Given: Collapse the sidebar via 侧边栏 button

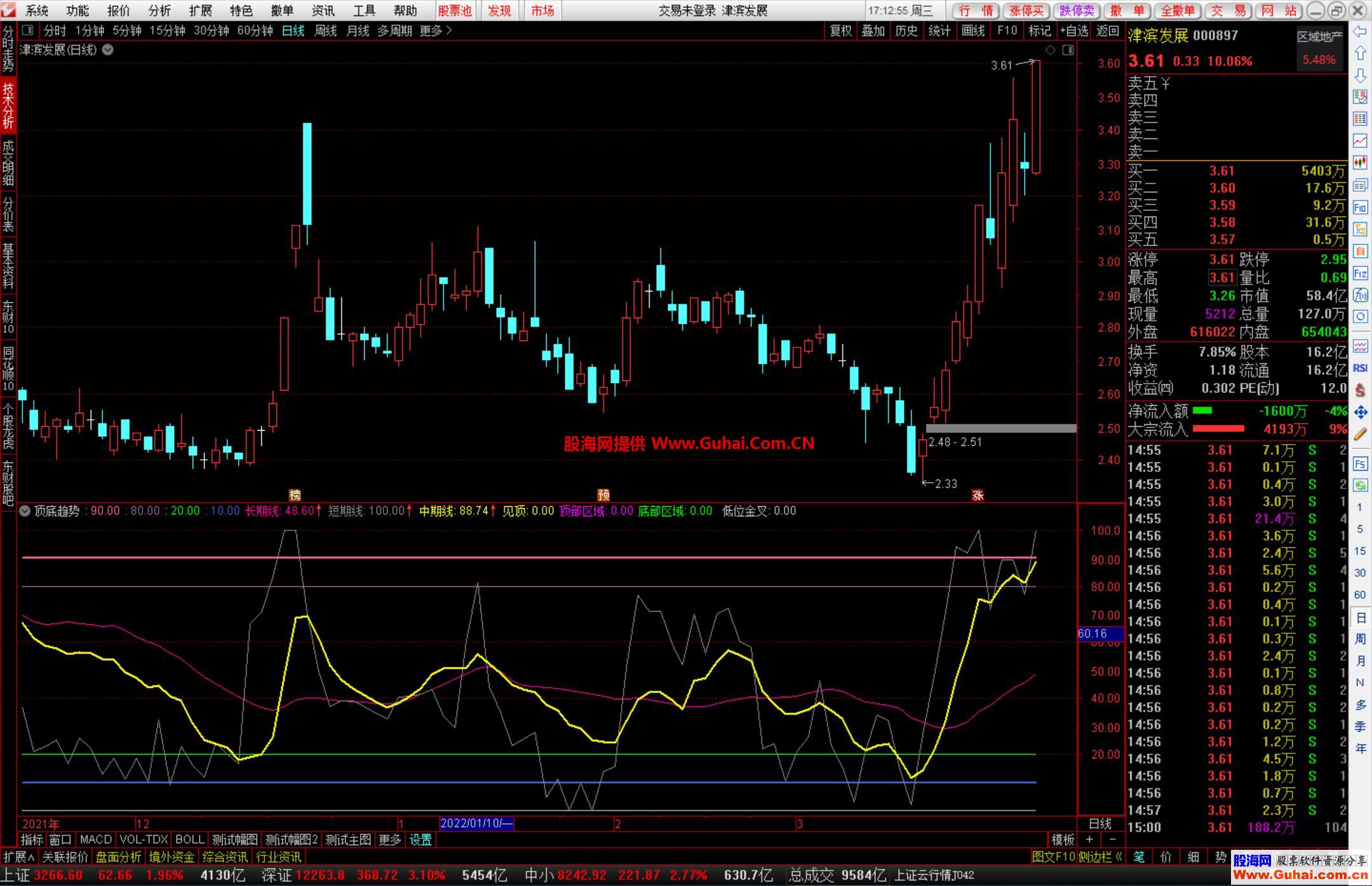Looking at the screenshot, I should (1100, 857).
